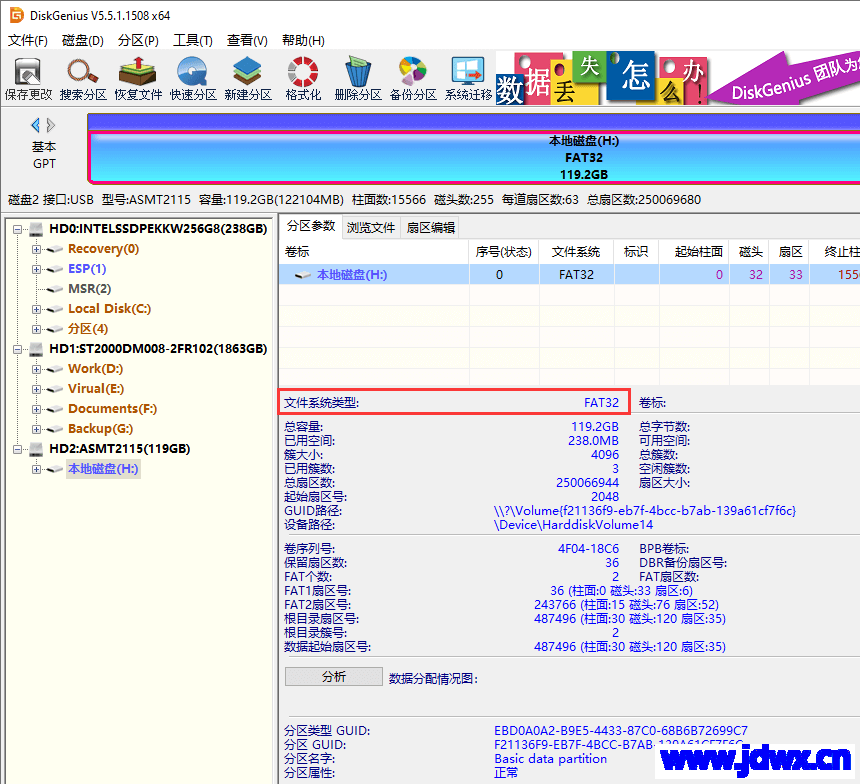Expand the Virual(E:) partition node
This screenshot has height=784, width=860.
36,390
